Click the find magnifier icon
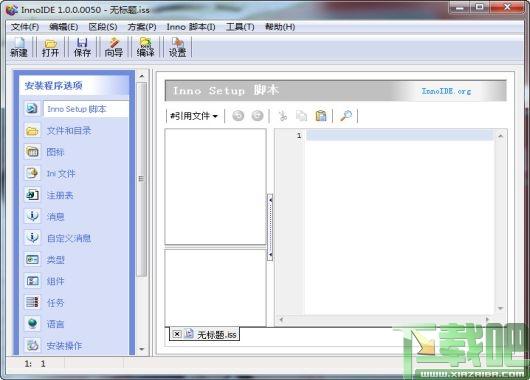The height and width of the screenshot is (380, 530). pyautogui.click(x=346, y=116)
